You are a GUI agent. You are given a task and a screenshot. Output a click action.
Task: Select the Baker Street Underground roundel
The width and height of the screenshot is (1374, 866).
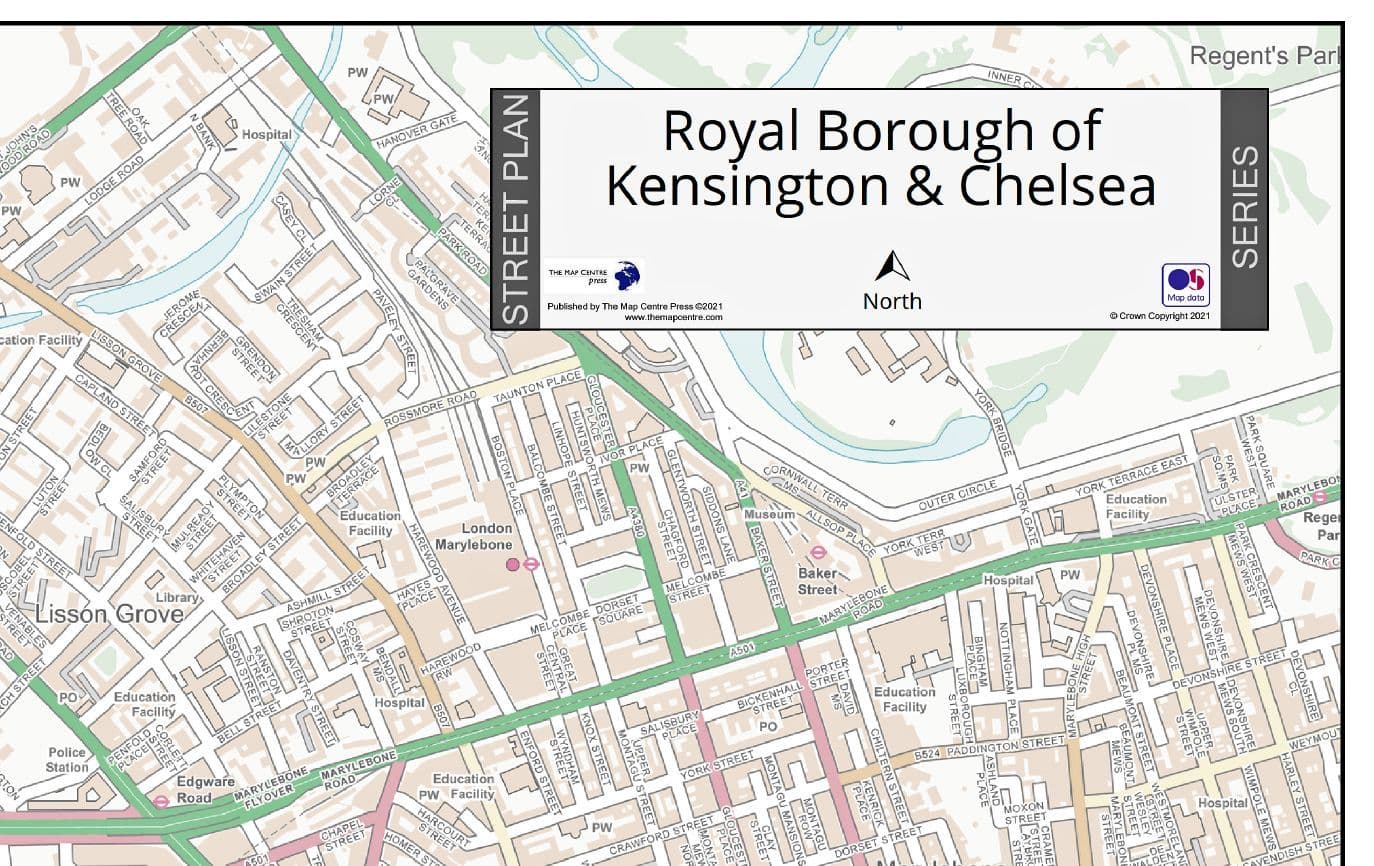(x=818, y=552)
